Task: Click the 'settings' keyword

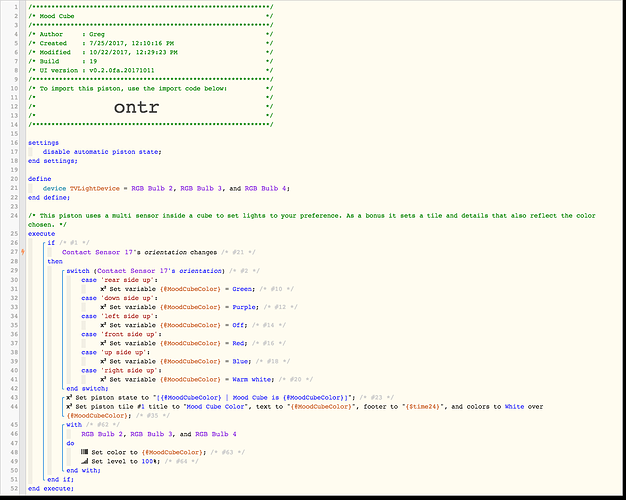Action: [44, 143]
